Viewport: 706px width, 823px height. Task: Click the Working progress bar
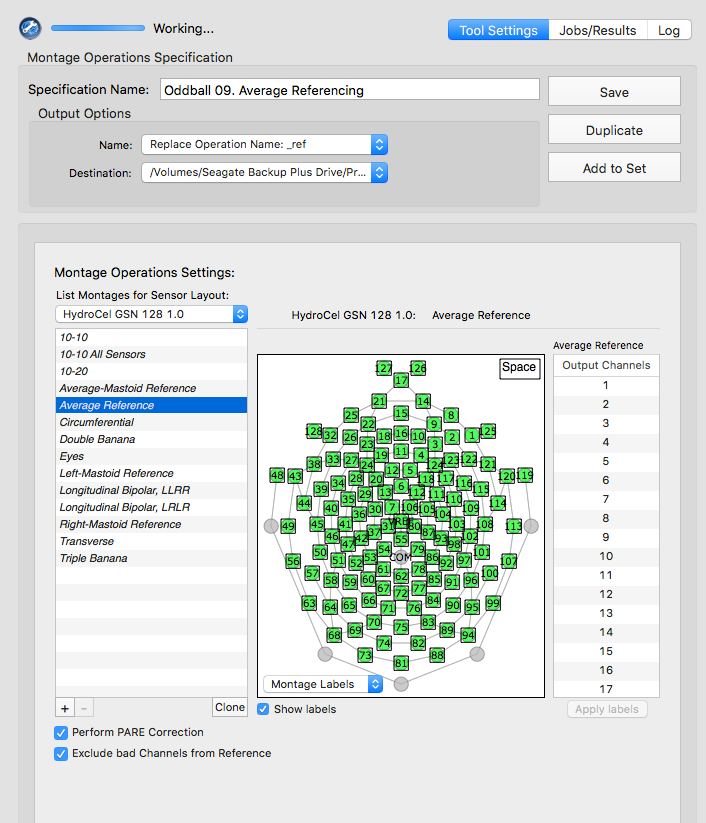(98, 28)
